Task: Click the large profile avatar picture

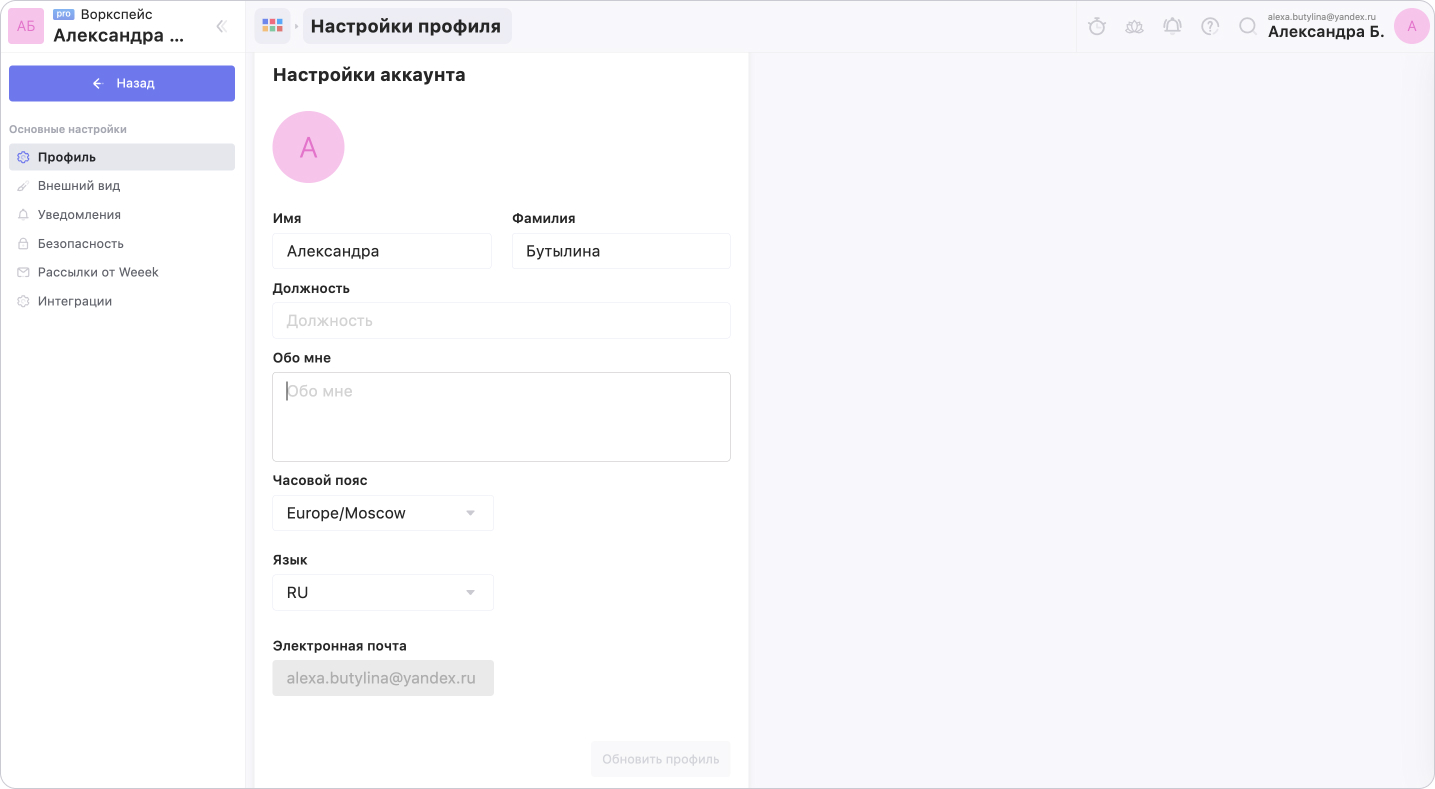Action: [308, 147]
